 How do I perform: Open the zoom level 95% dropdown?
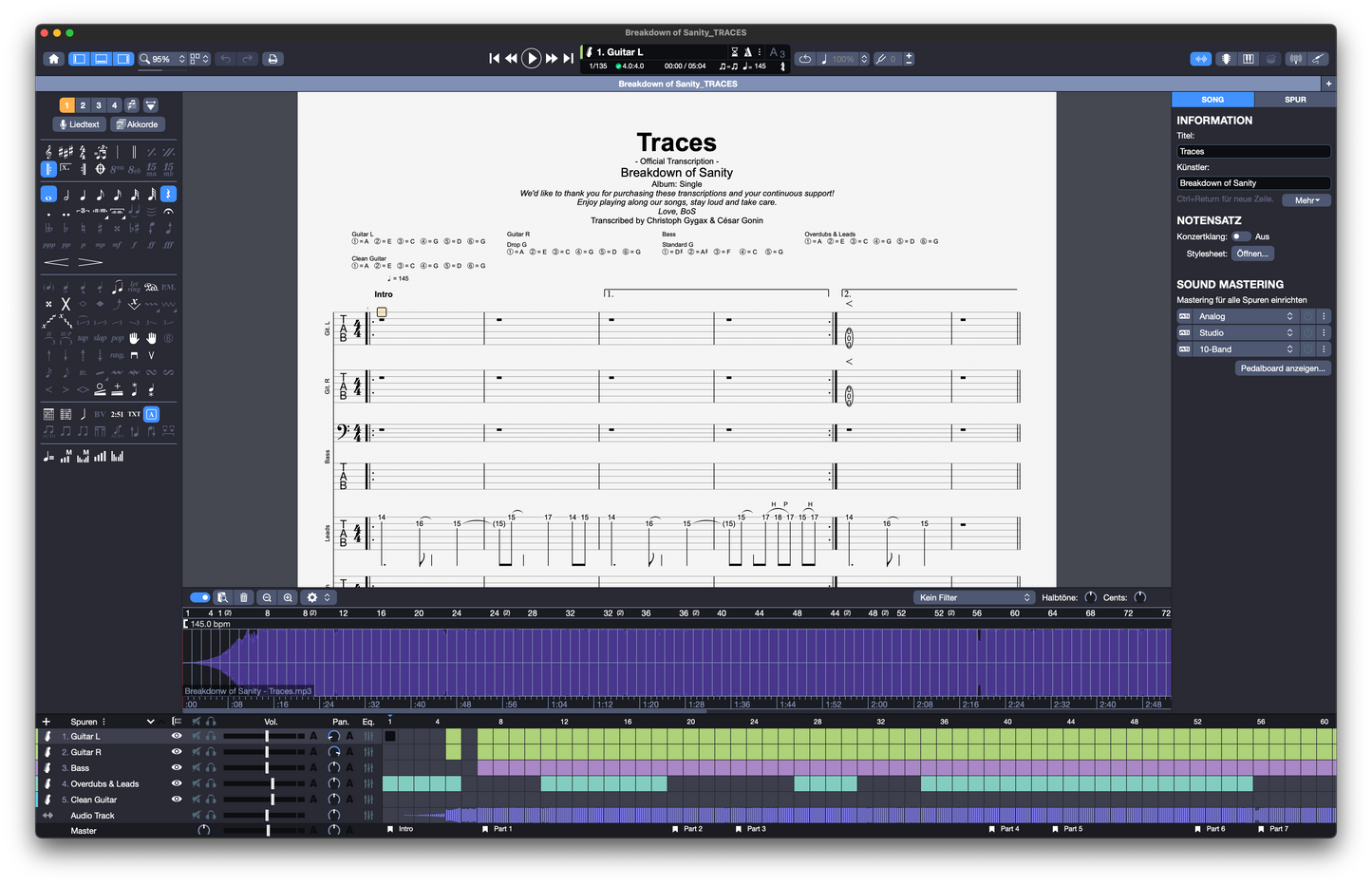pos(161,59)
